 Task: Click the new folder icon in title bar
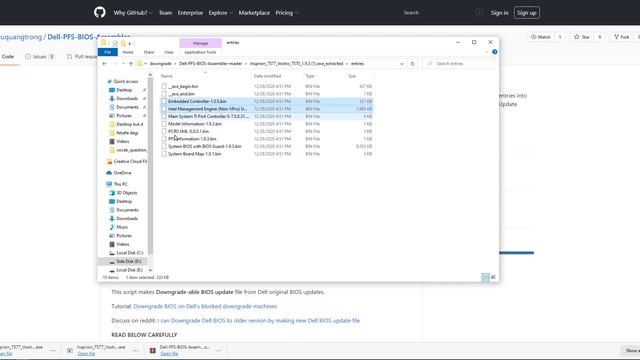point(123,43)
